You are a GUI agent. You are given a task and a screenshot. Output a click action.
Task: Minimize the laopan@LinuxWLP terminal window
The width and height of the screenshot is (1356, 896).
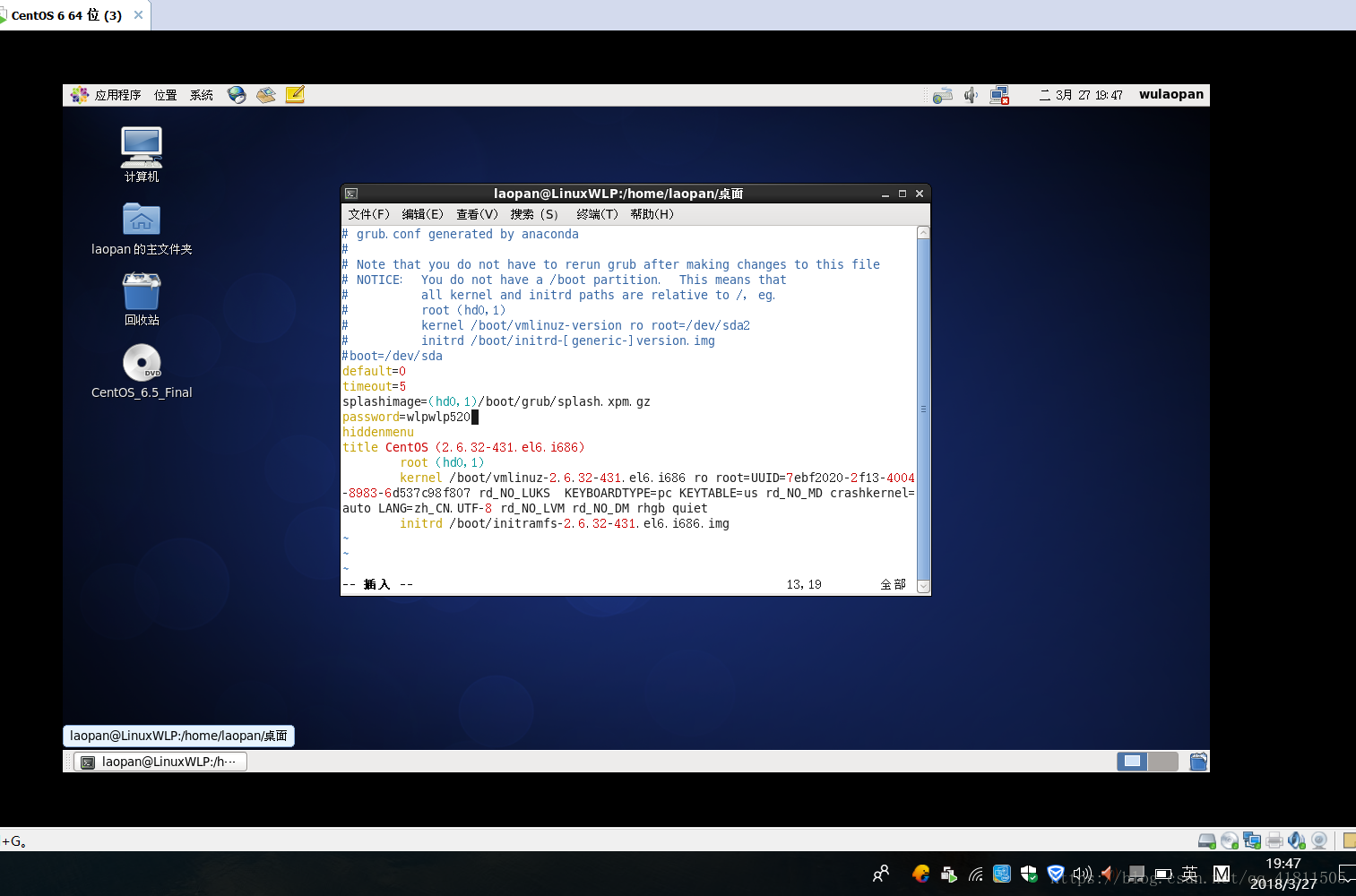pos(885,194)
